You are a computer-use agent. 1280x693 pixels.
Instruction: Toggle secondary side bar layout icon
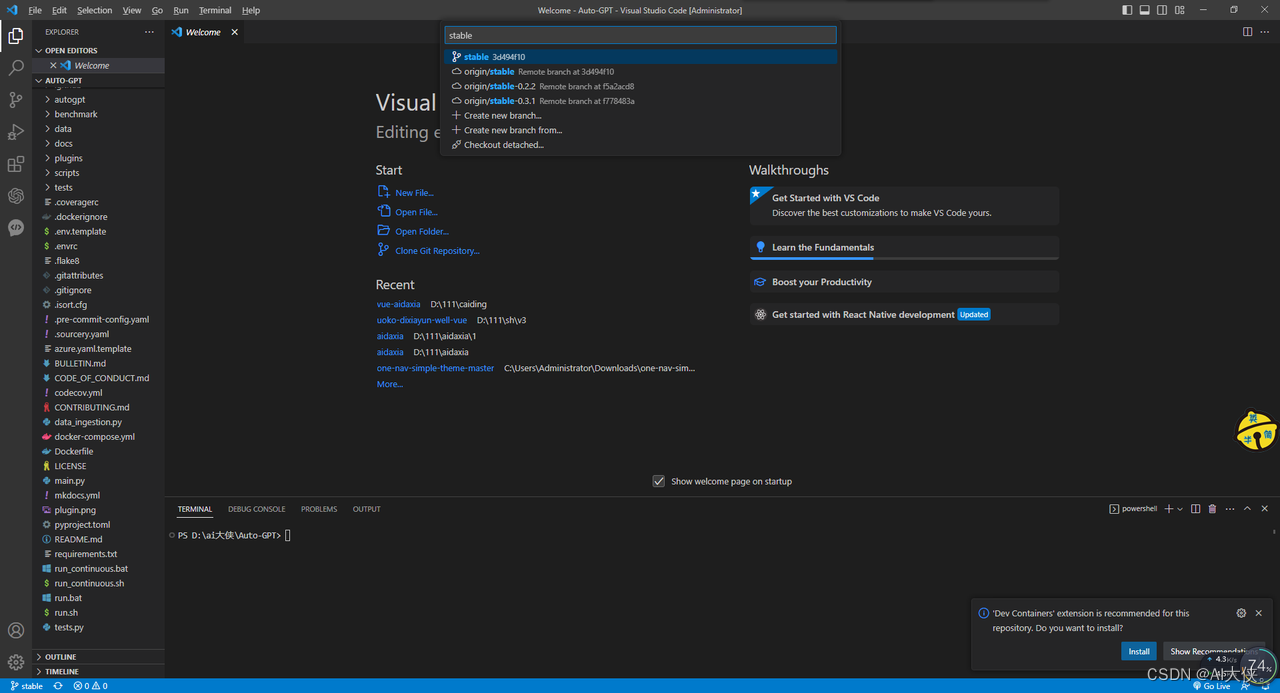tap(1162, 10)
